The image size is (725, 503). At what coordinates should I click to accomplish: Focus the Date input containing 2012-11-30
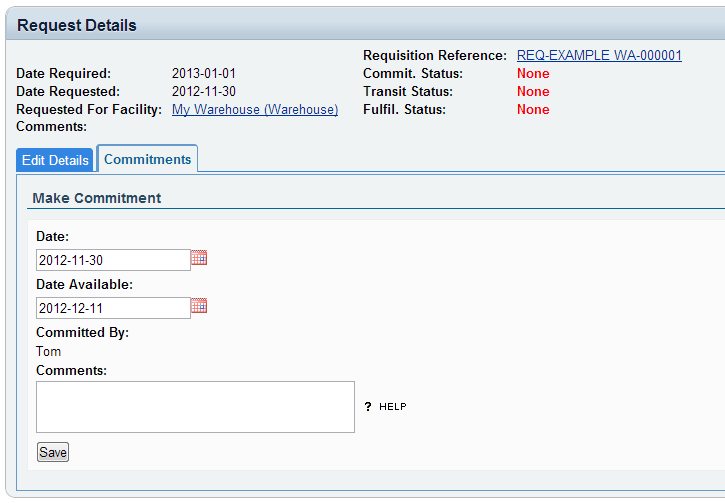[113, 260]
